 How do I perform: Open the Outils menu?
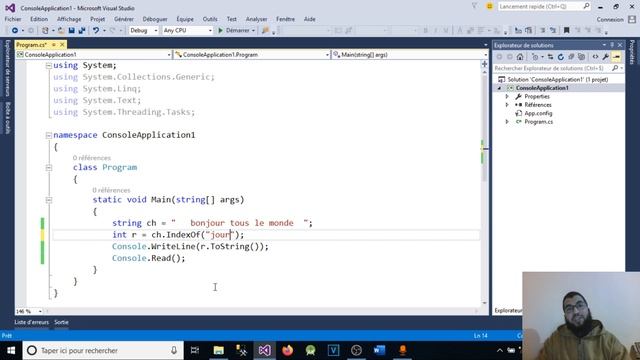coord(210,19)
